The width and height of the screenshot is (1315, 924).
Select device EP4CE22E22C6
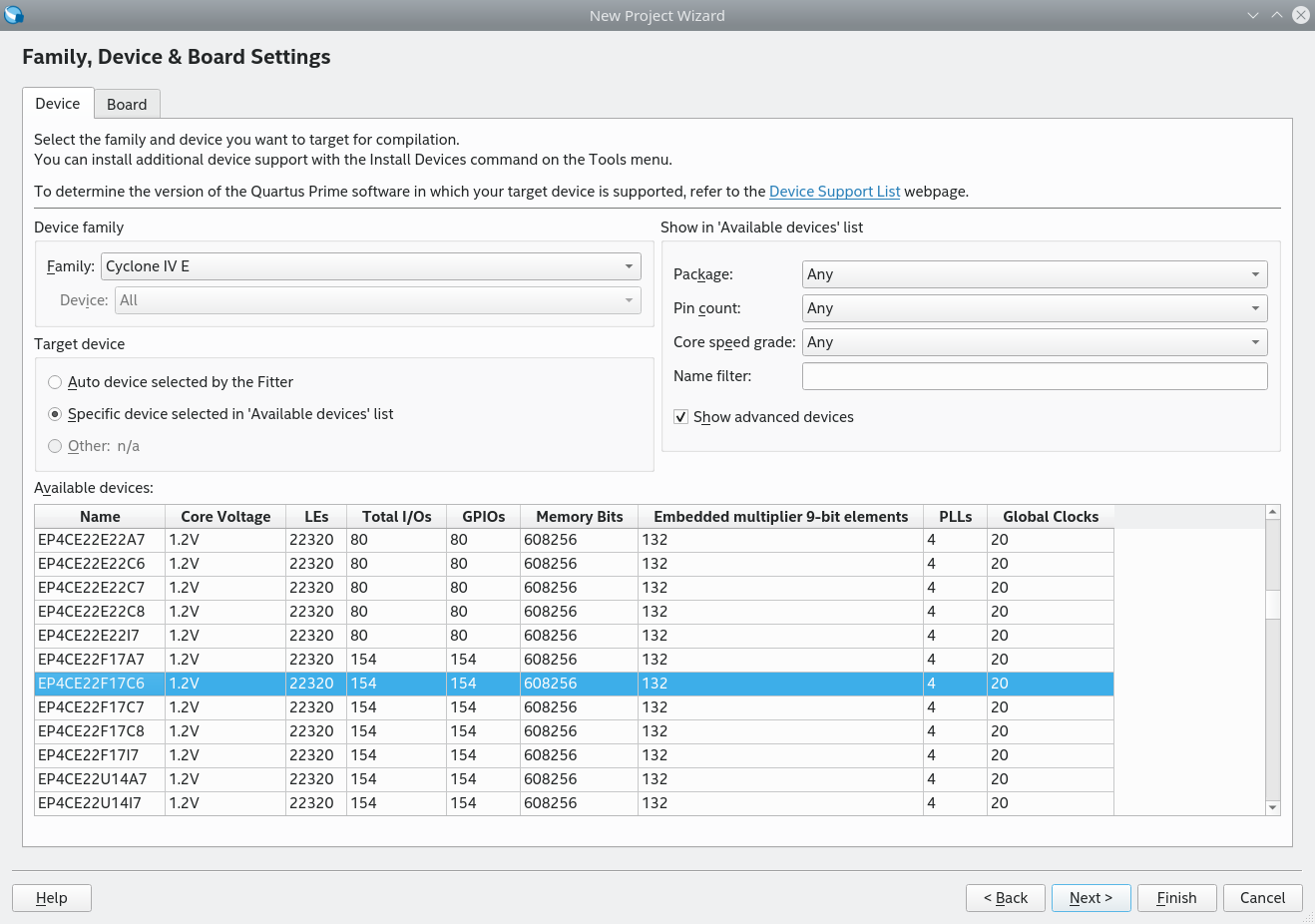[x=574, y=564]
